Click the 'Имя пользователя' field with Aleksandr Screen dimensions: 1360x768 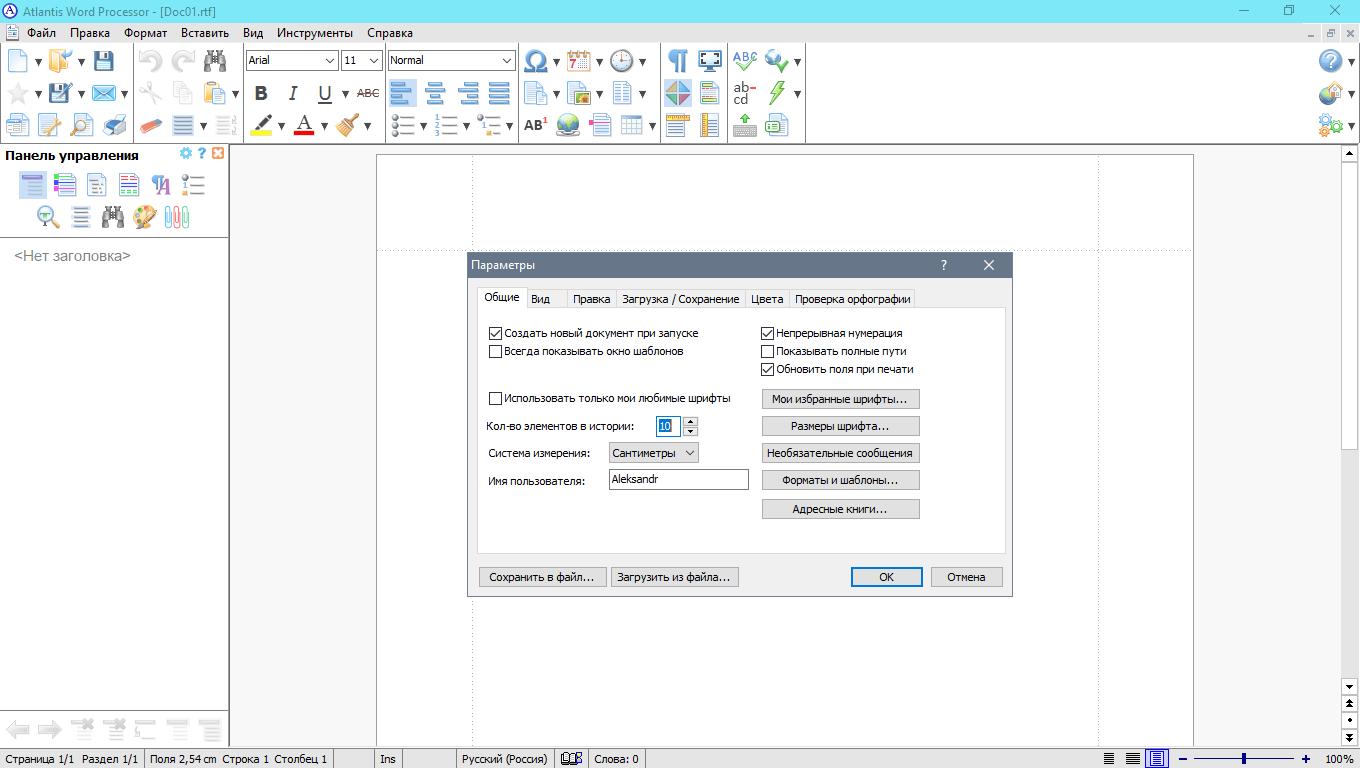pyautogui.click(x=679, y=480)
